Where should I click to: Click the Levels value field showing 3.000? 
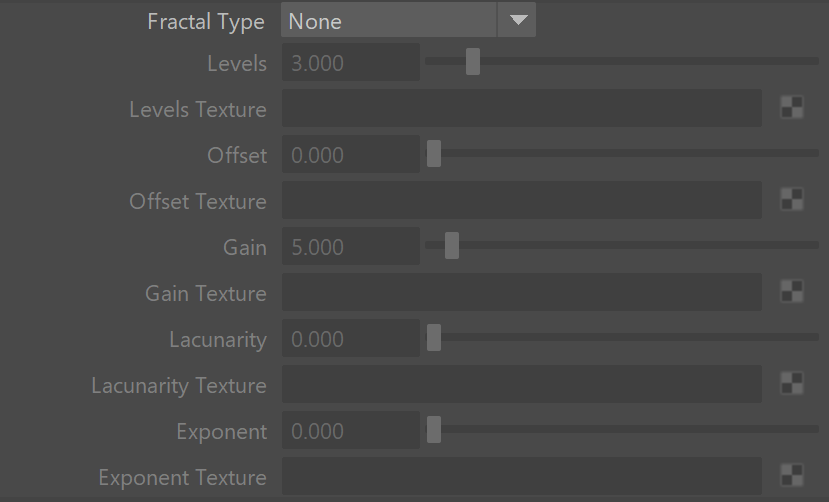pyautogui.click(x=351, y=62)
